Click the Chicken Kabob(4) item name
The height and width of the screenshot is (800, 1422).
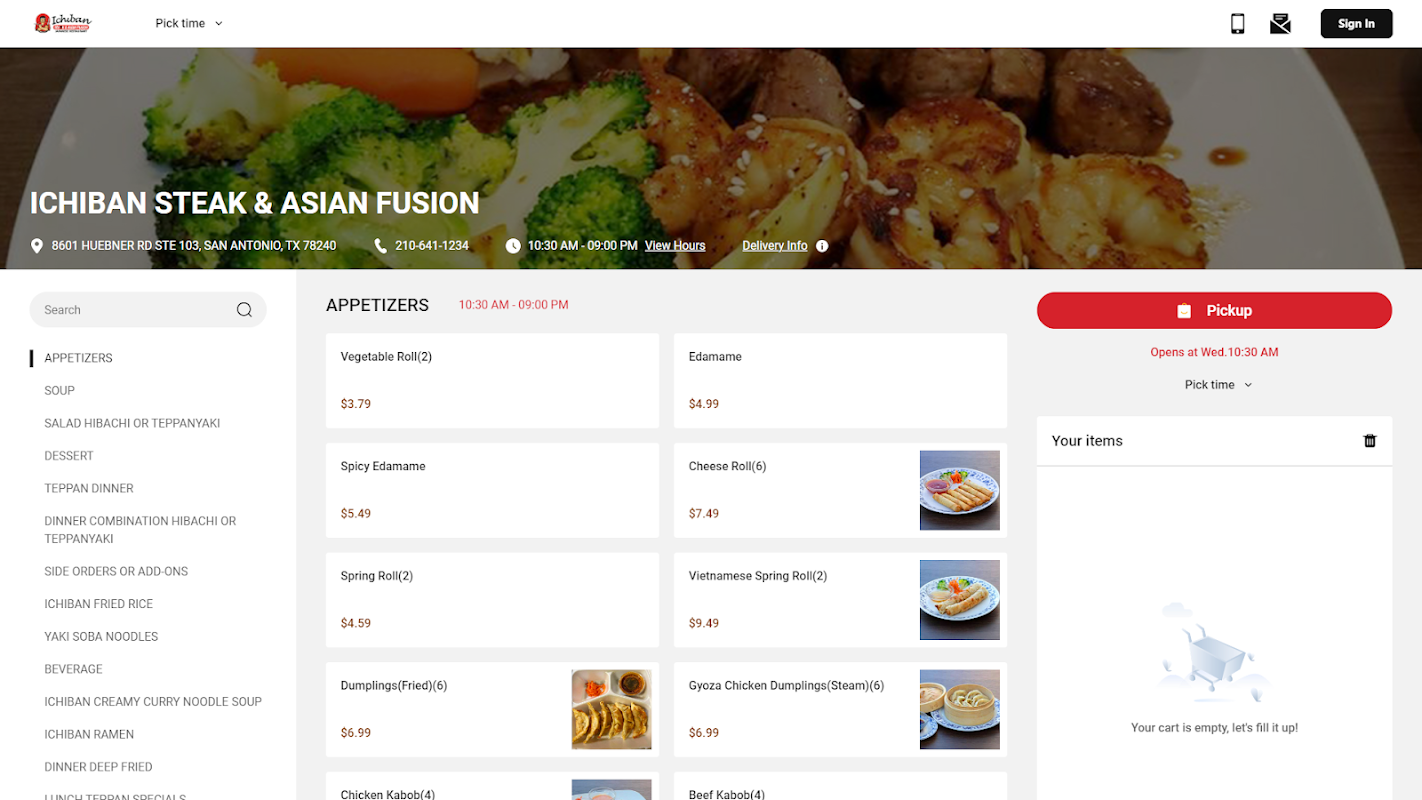click(388, 794)
